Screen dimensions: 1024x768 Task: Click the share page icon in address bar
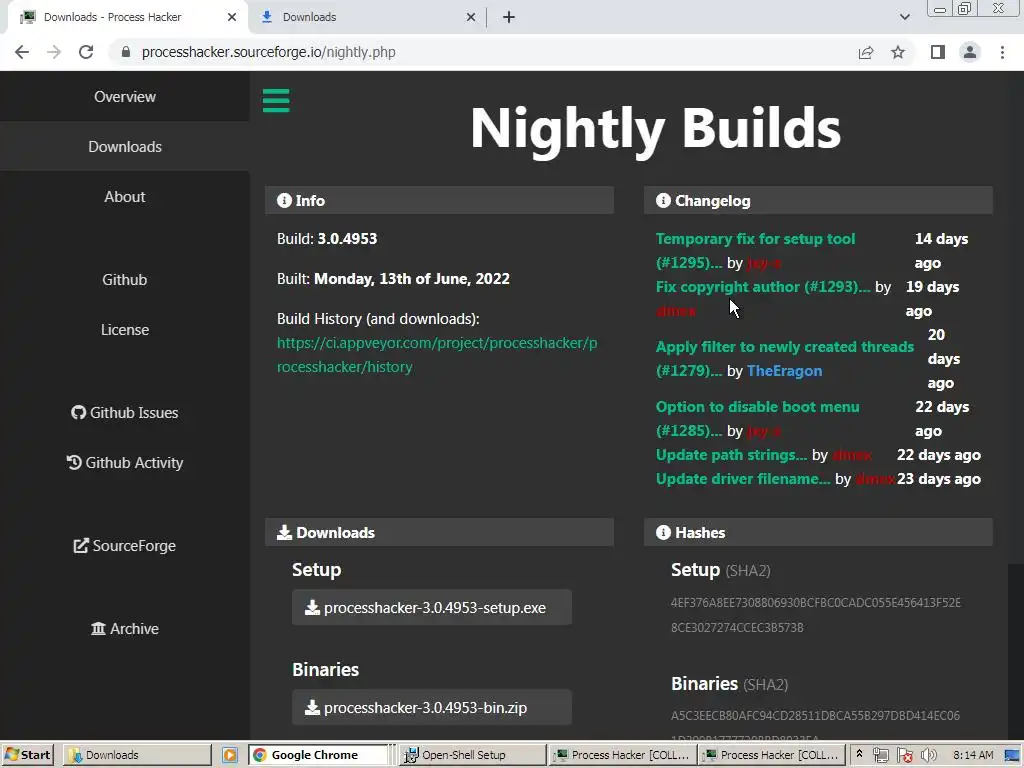pos(866,52)
